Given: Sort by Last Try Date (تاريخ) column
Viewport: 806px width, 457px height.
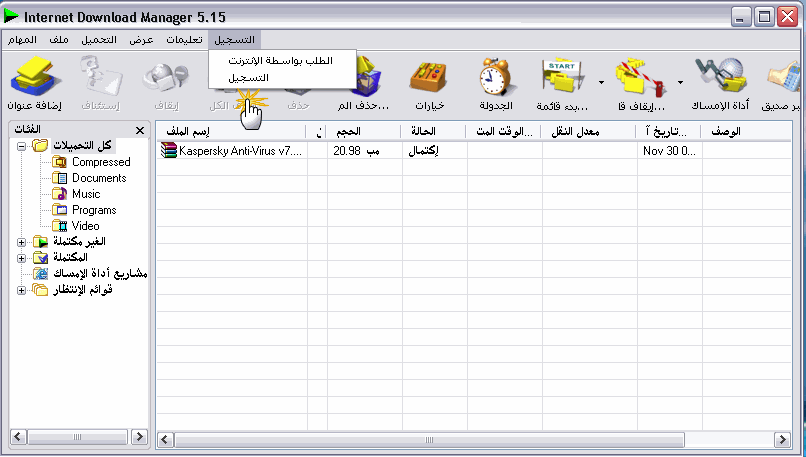Looking at the screenshot, I should pyautogui.click(x=669, y=132).
